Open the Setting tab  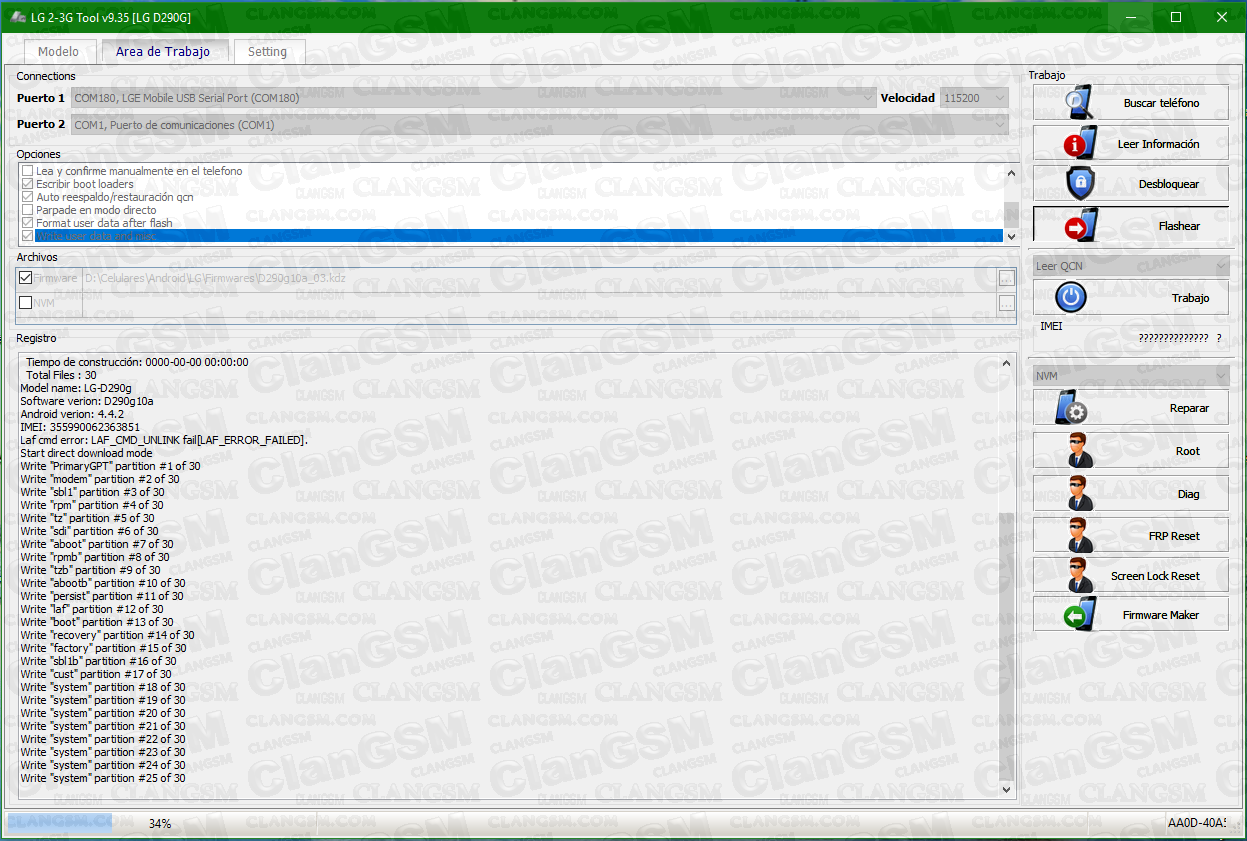[267, 52]
